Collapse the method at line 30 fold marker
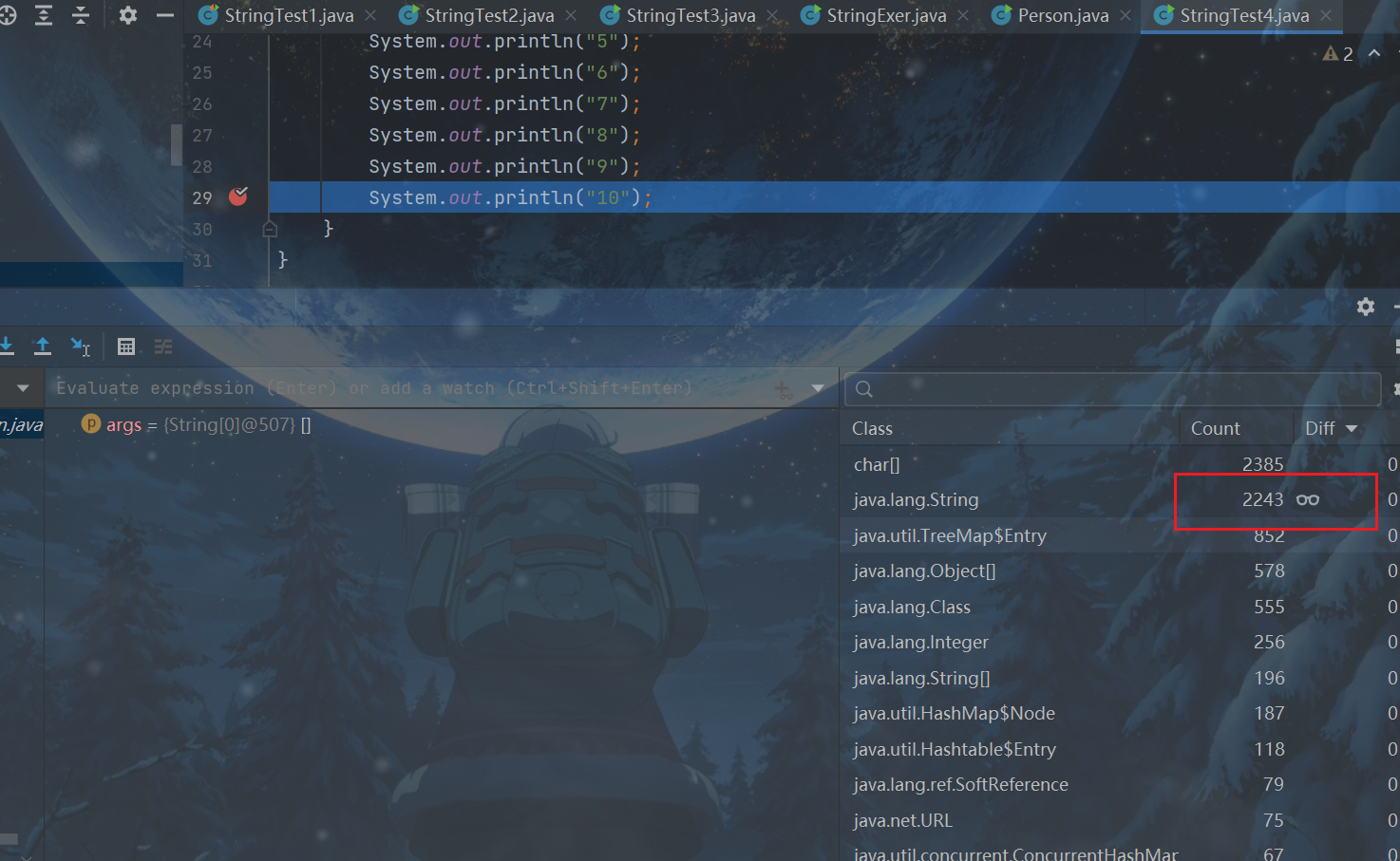This screenshot has height=861, width=1400. (270, 229)
